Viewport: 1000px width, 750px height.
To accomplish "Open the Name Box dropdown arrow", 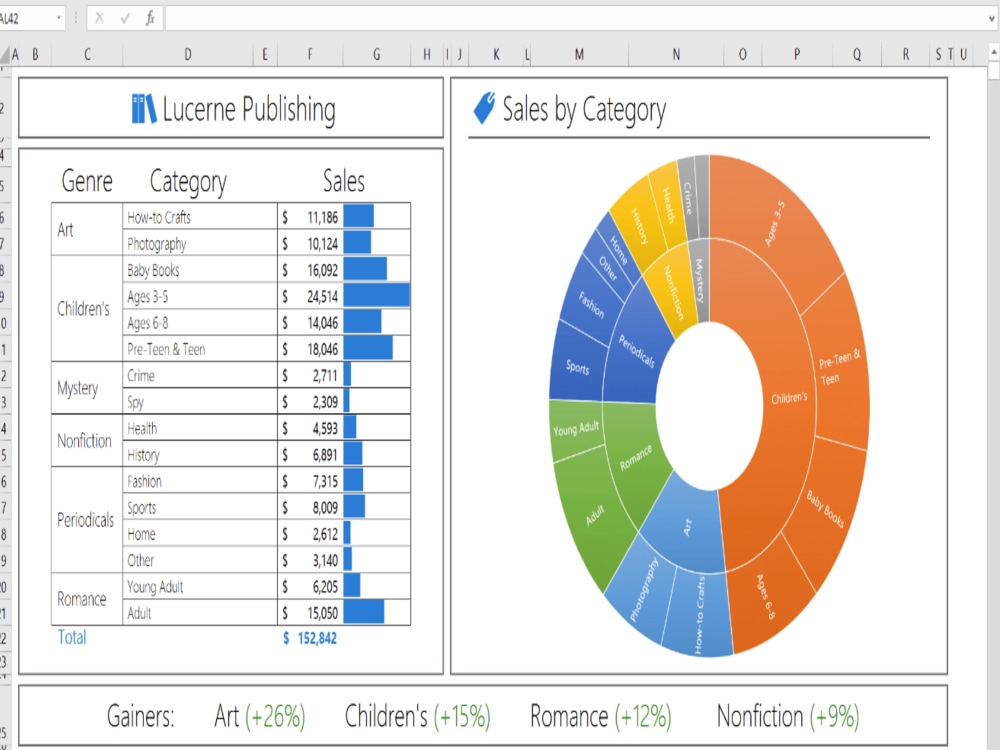I will (x=59, y=18).
